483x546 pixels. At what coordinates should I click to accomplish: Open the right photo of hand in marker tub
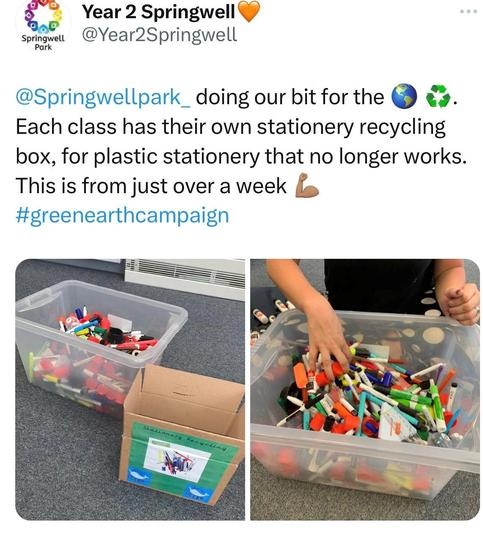[365, 390]
